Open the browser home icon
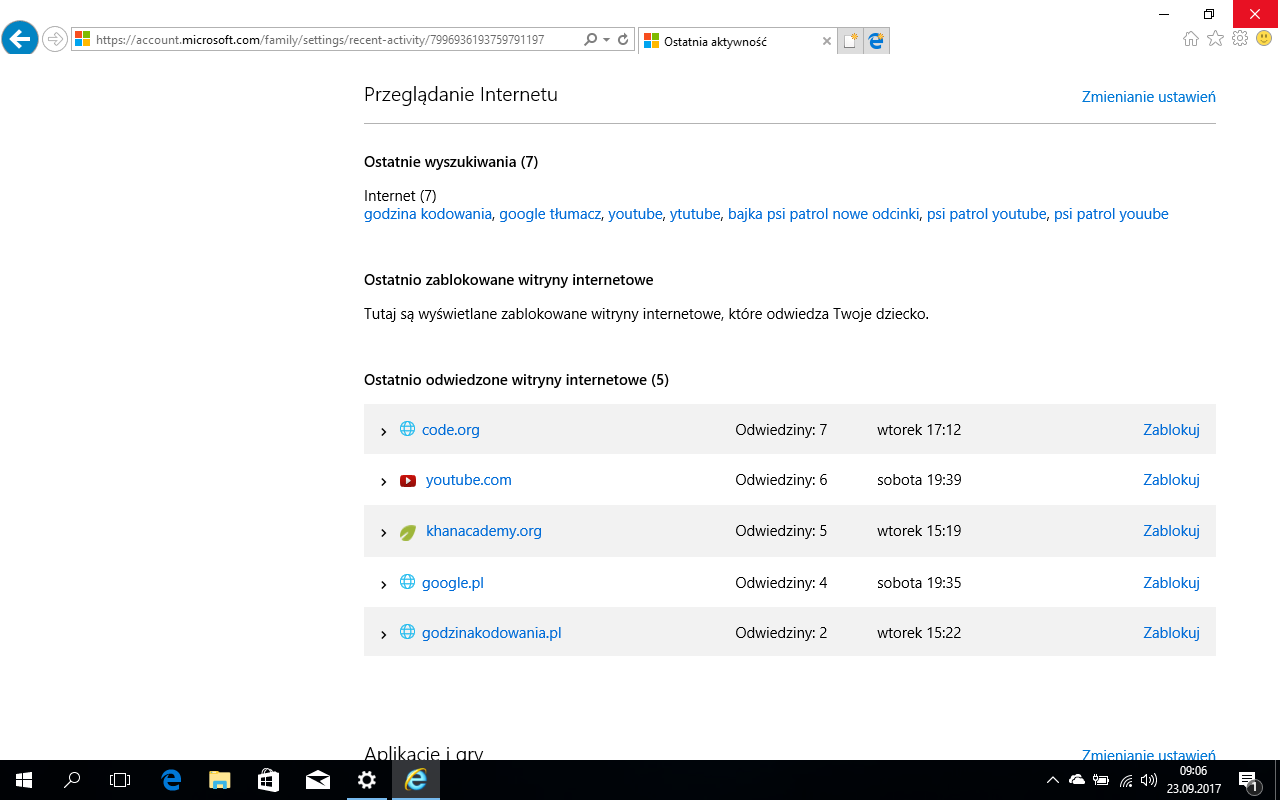This screenshot has height=800, width=1280. (1190, 39)
